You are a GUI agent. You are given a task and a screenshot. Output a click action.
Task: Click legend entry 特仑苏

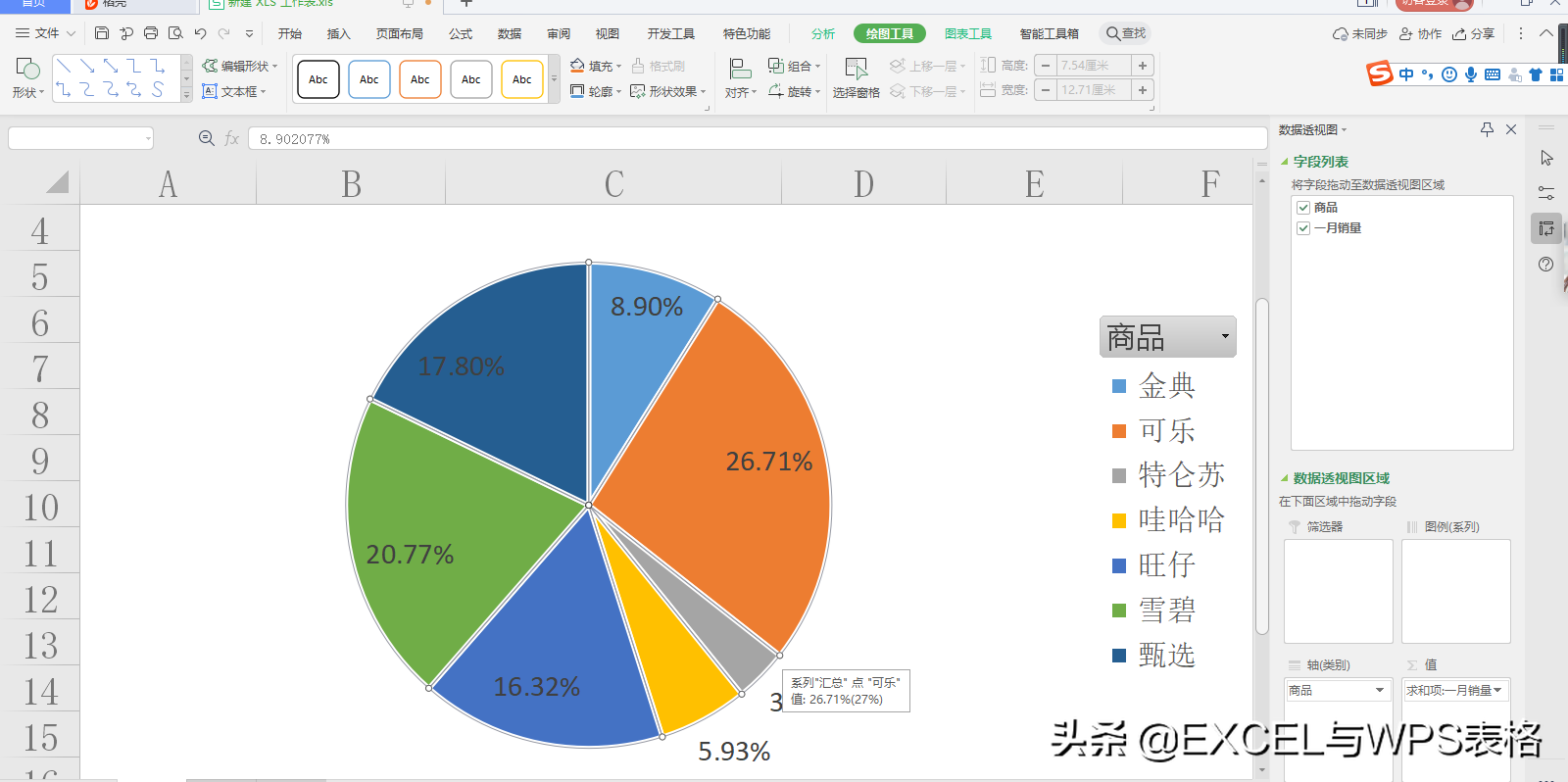pos(1168,475)
